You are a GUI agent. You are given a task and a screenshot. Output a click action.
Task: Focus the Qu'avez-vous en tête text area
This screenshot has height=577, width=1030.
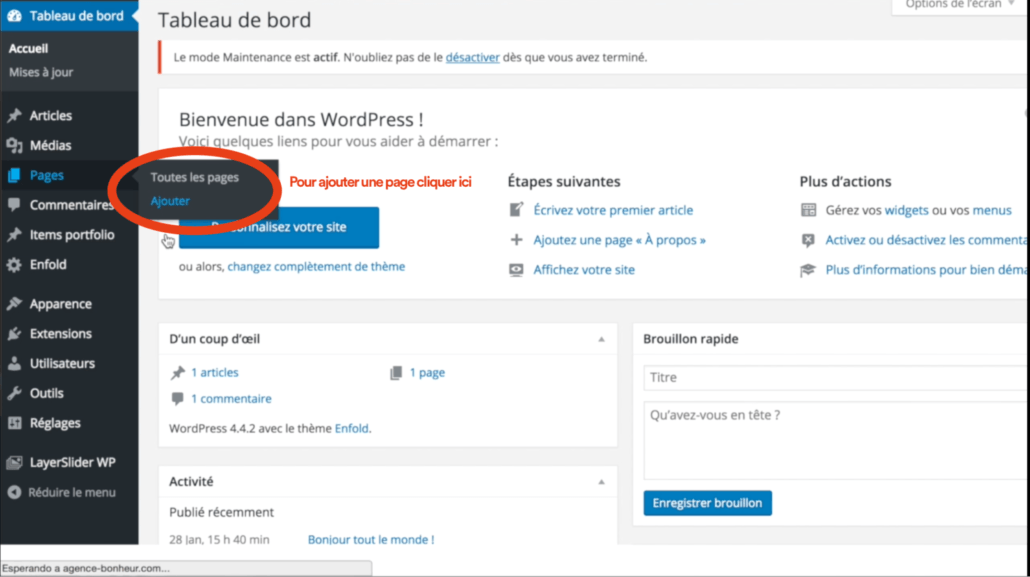pos(836,440)
